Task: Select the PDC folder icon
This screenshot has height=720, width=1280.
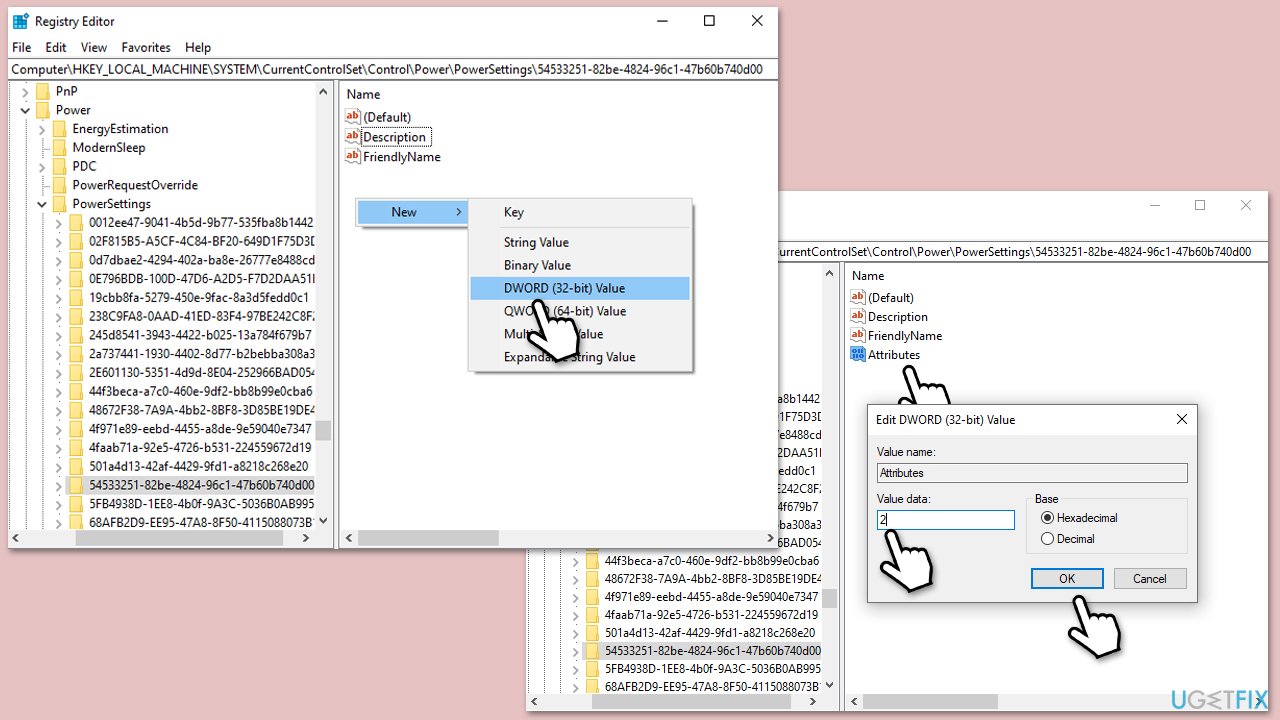Action: click(59, 166)
